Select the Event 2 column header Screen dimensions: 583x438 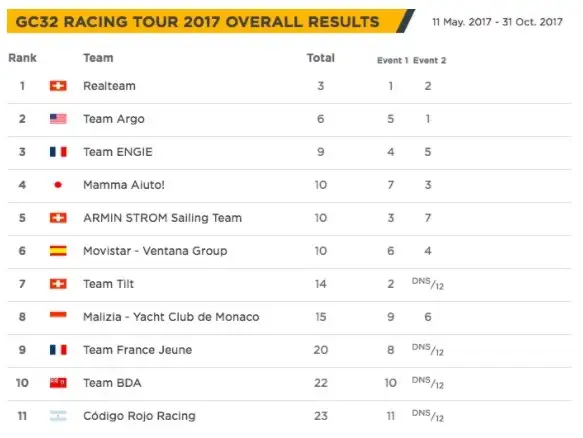pyautogui.click(x=429, y=61)
